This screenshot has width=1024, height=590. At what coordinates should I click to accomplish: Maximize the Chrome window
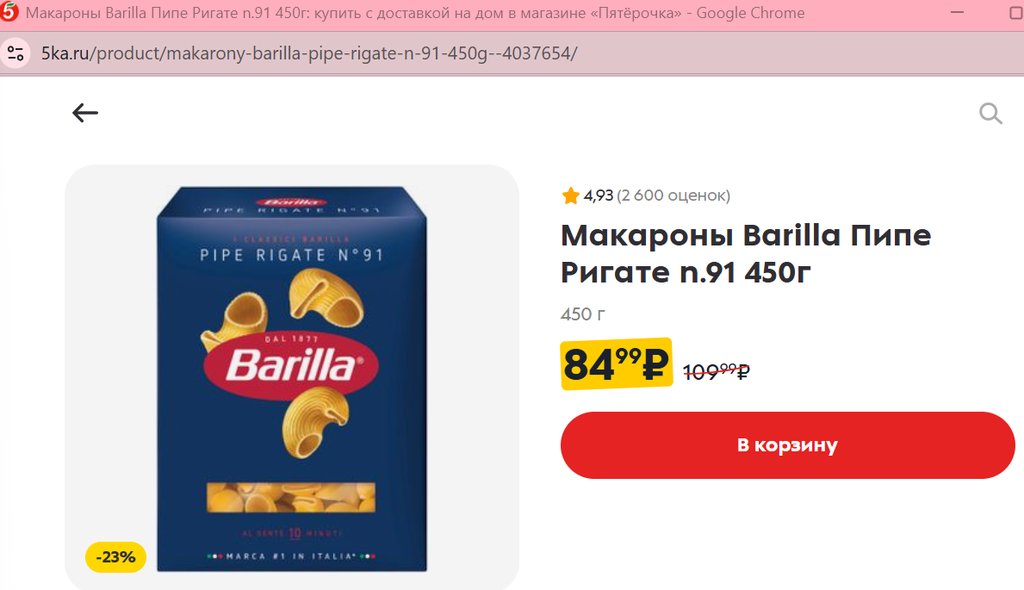(x=1016, y=12)
